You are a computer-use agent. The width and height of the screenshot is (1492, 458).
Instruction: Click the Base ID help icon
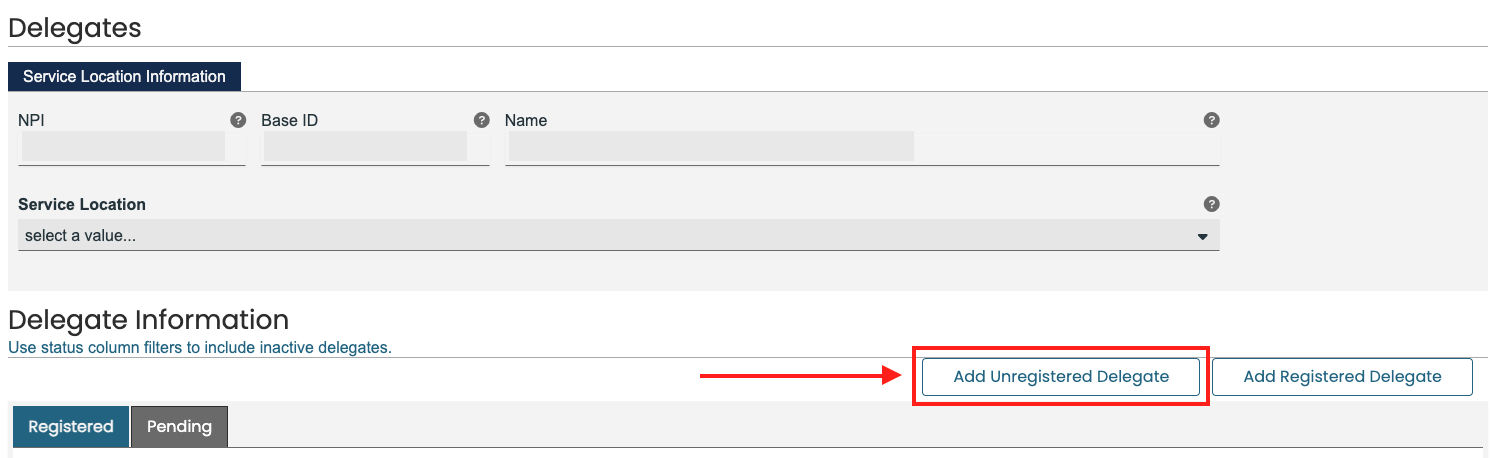click(x=482, y=120)
